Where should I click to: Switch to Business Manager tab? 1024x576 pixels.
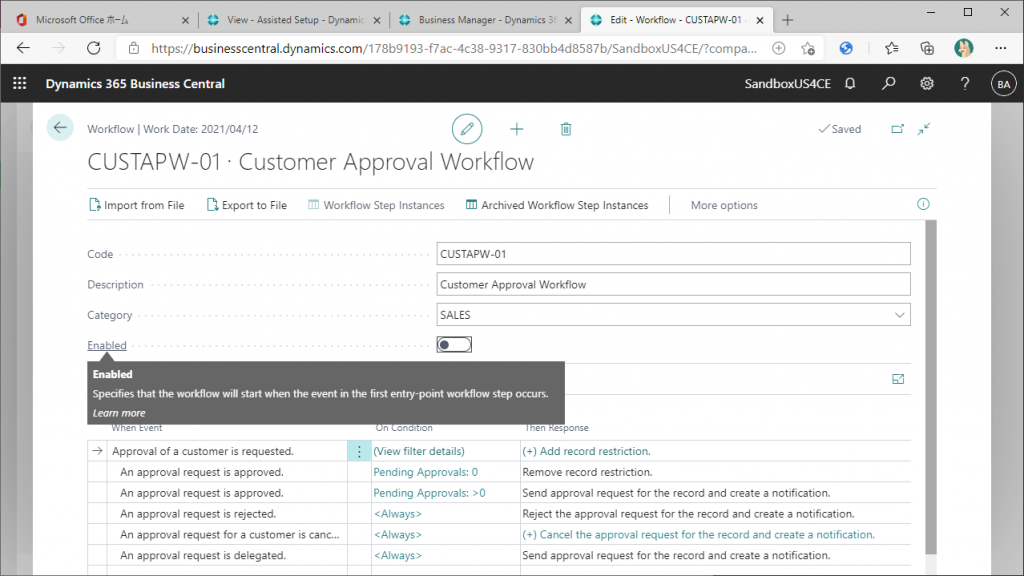[x=487, y=20]
